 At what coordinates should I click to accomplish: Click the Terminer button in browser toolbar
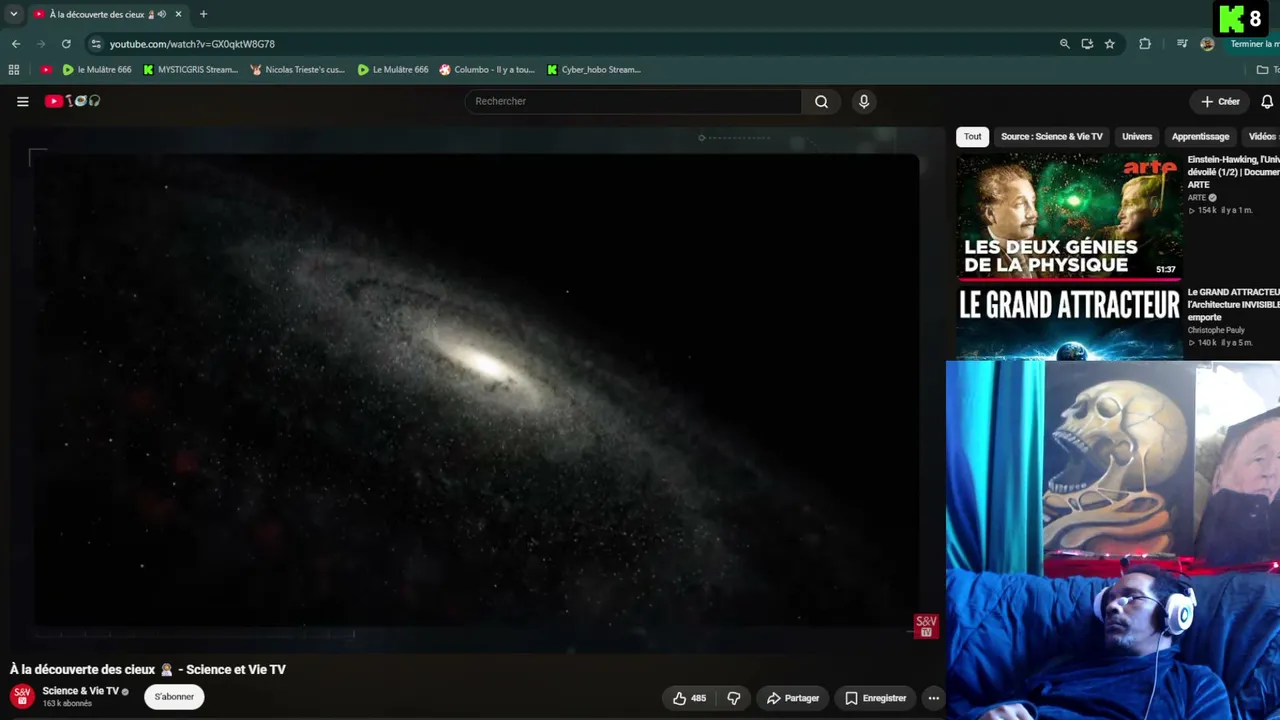click(x=1253, y=44)
